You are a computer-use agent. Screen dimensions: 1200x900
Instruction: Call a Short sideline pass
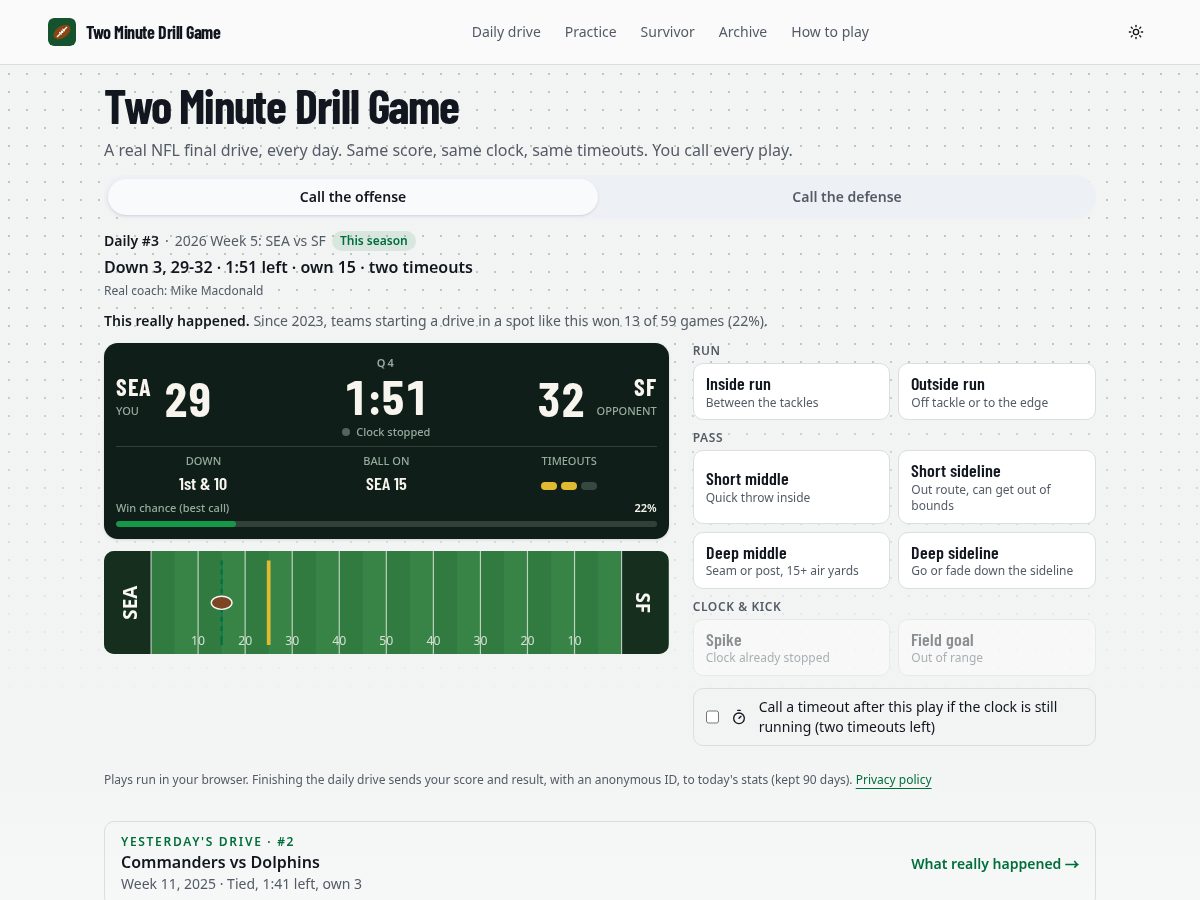click(x=996, y=487)
